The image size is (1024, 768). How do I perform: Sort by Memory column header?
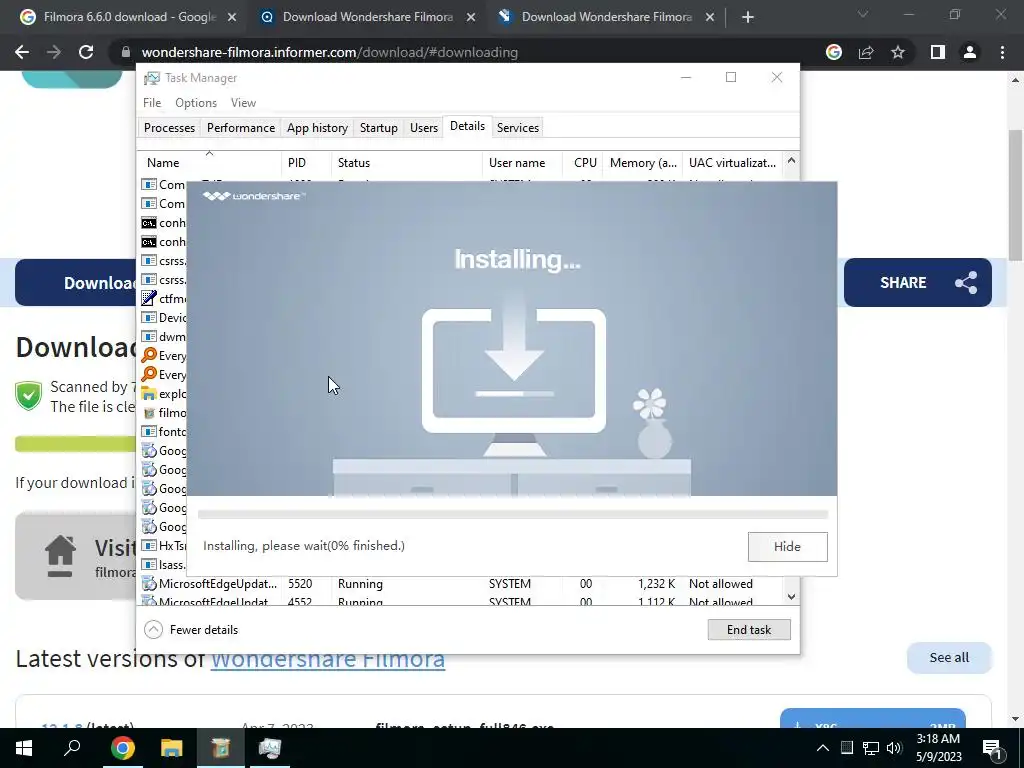coord(643,163)
